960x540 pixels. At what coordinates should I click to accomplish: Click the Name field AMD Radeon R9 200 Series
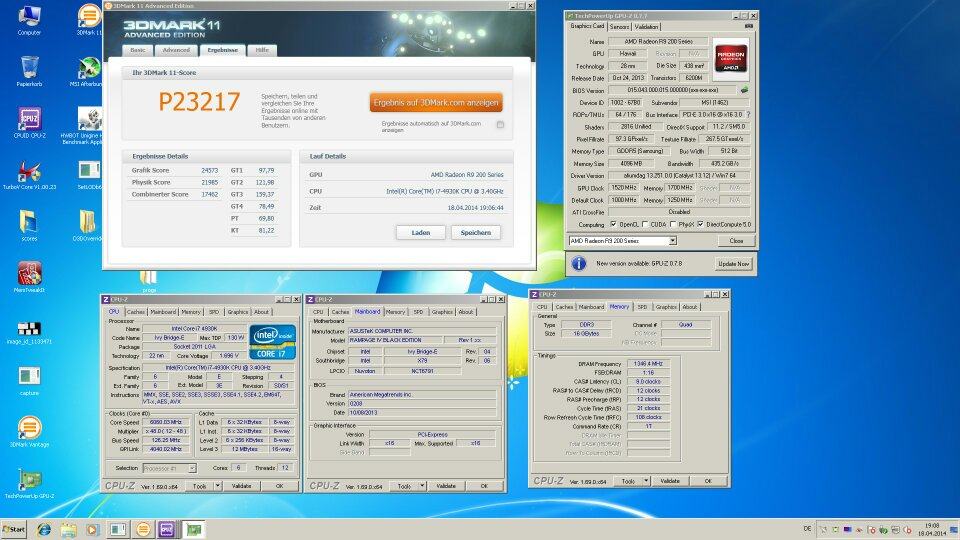(658, 42)
